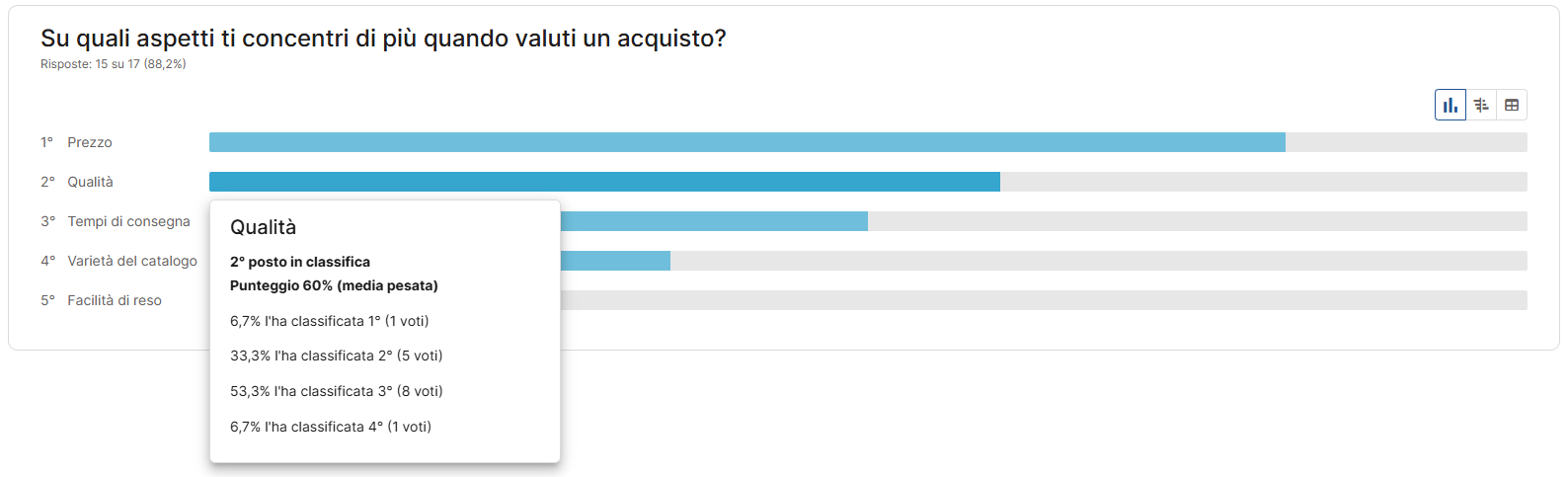Click the question title about acquisto
The image size is (1568, 477).
tap(383, 39)
